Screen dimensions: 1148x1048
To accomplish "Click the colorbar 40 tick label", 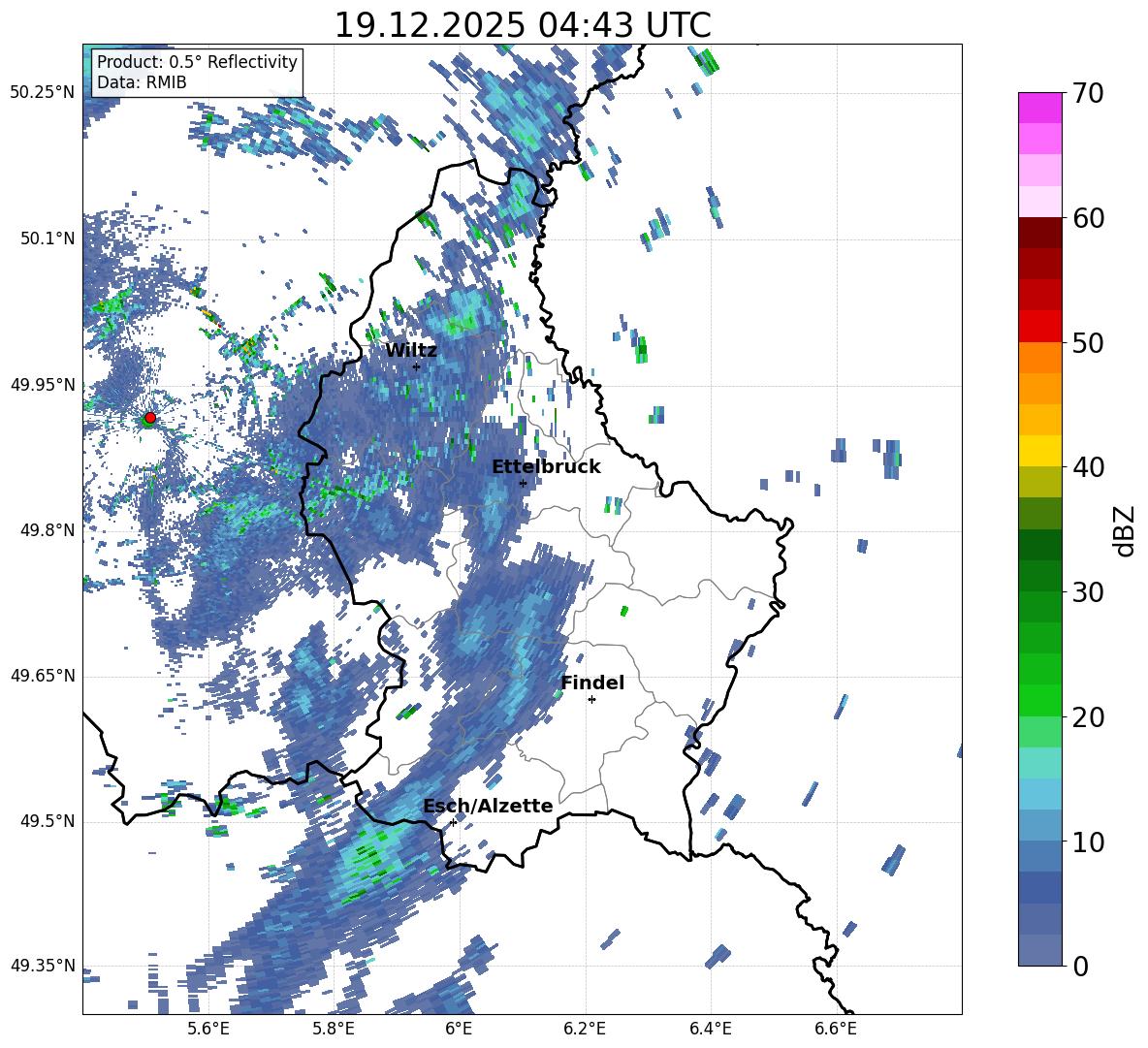I will [x=1088, y=467].
